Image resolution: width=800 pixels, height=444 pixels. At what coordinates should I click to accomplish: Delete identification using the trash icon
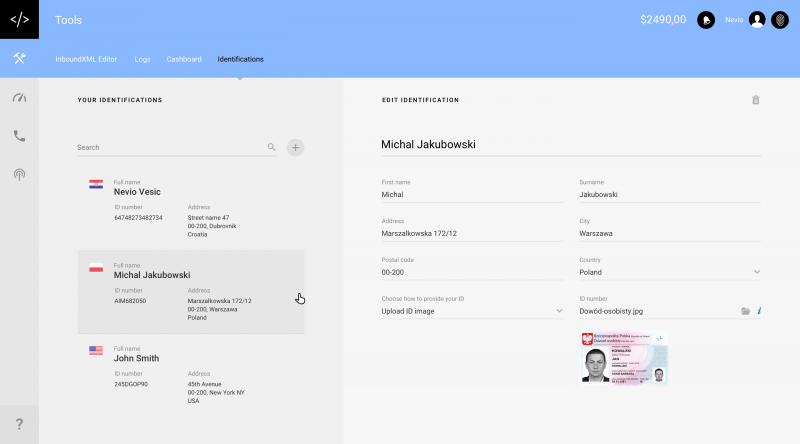click(756, 100)
